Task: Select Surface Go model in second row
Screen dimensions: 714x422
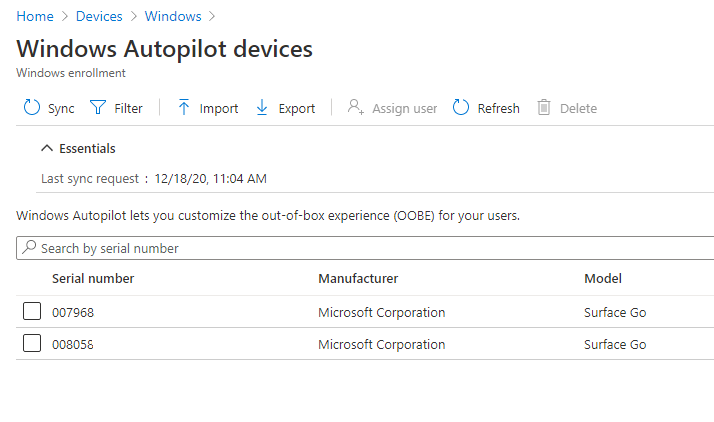Action: 615,344
